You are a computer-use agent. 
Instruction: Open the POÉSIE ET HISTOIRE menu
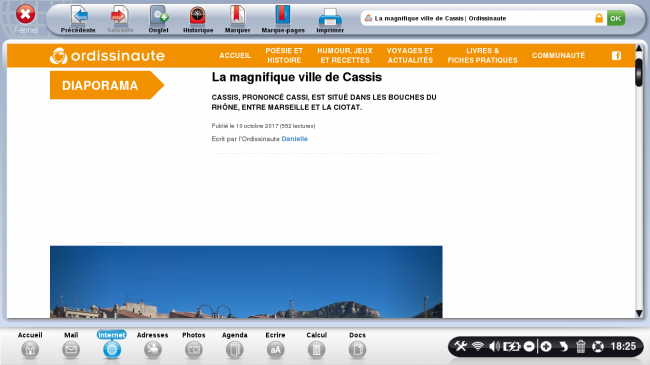284,55
